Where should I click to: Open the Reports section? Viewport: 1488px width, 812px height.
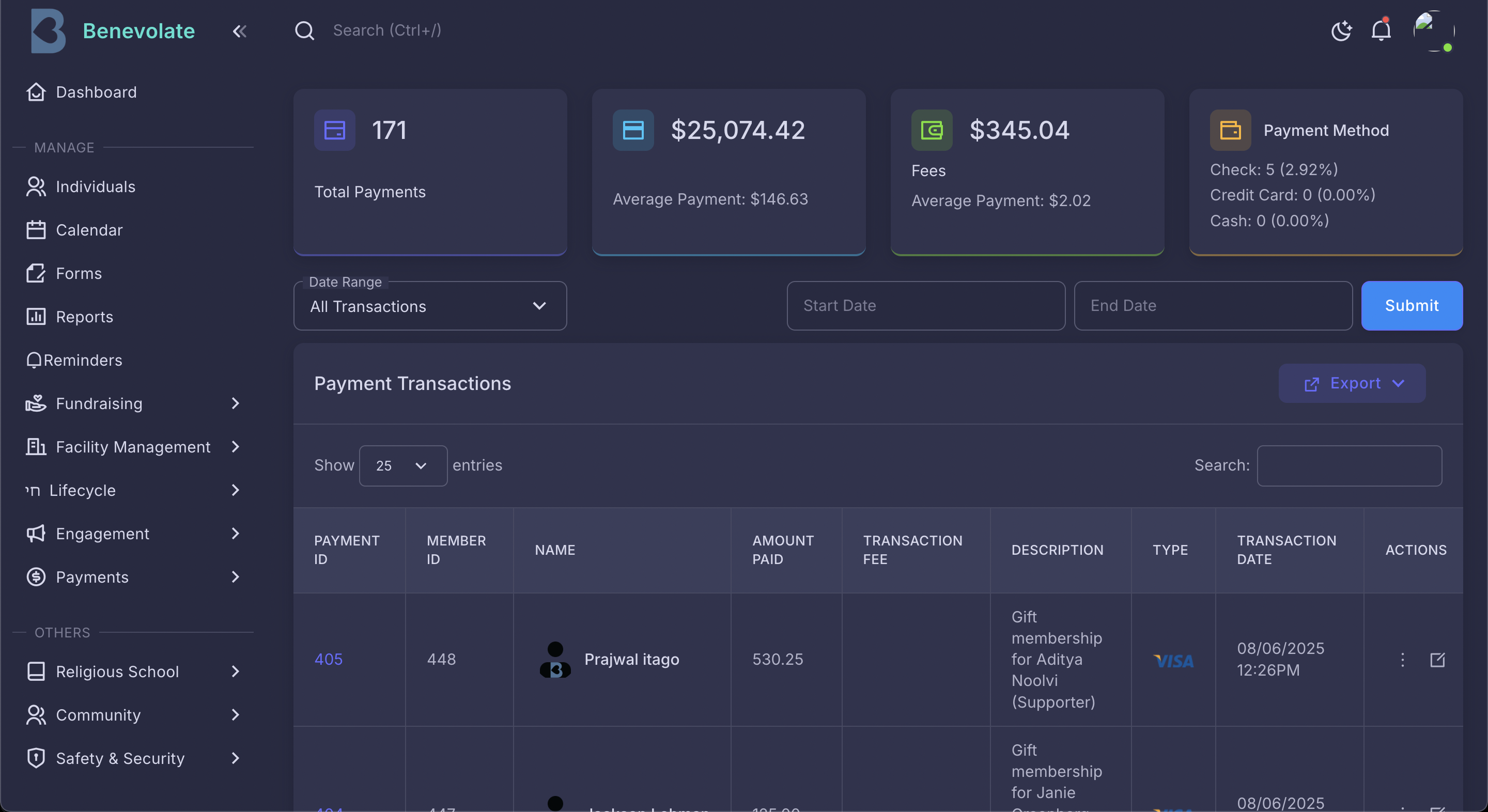[x=84, y=317]
